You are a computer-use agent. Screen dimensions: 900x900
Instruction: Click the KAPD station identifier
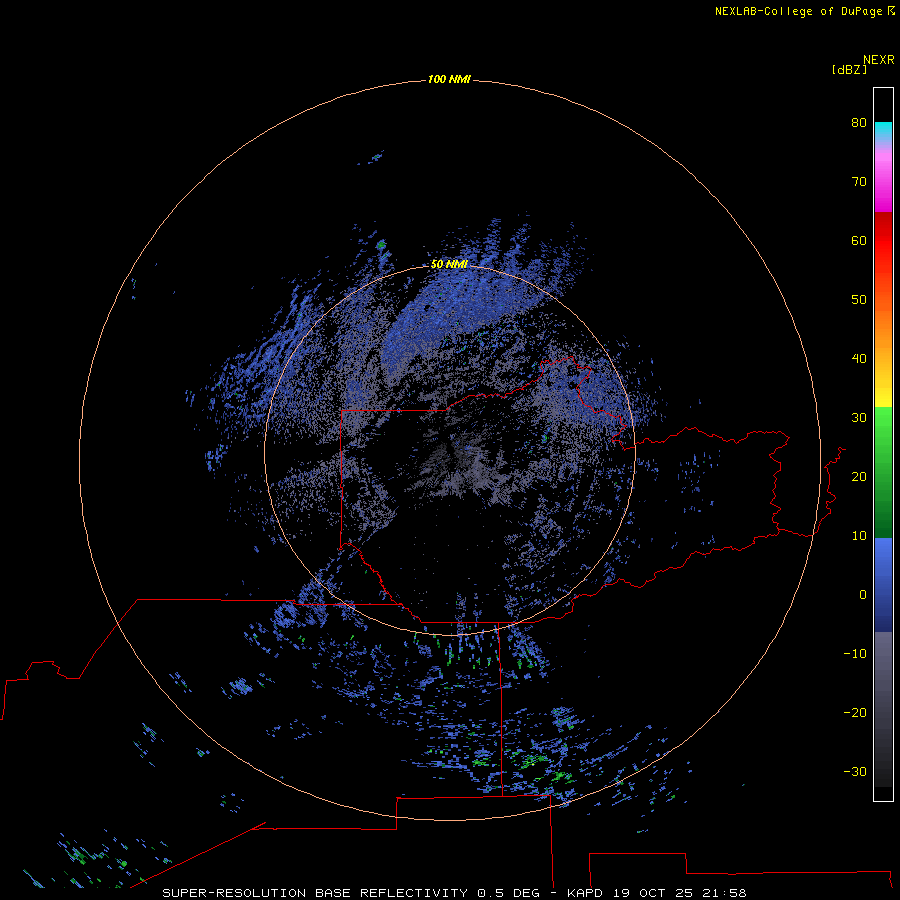584,893
